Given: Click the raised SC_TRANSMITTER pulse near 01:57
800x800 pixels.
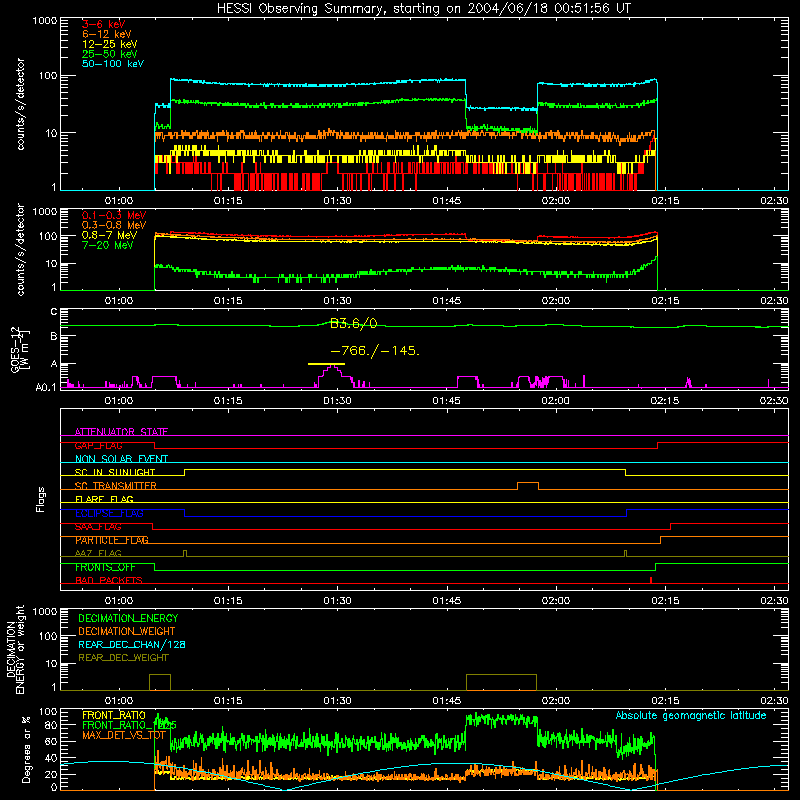Looking at the screenshot, I should pos(528,486).
